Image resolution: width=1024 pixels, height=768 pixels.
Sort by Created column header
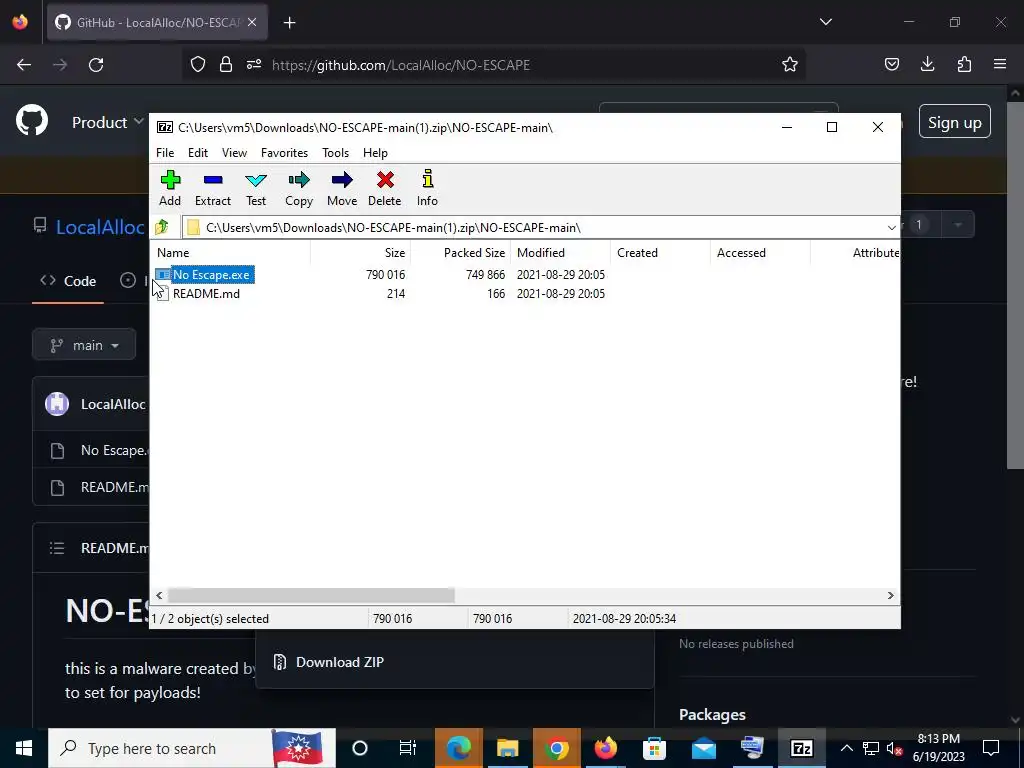(x=660, y=253)
